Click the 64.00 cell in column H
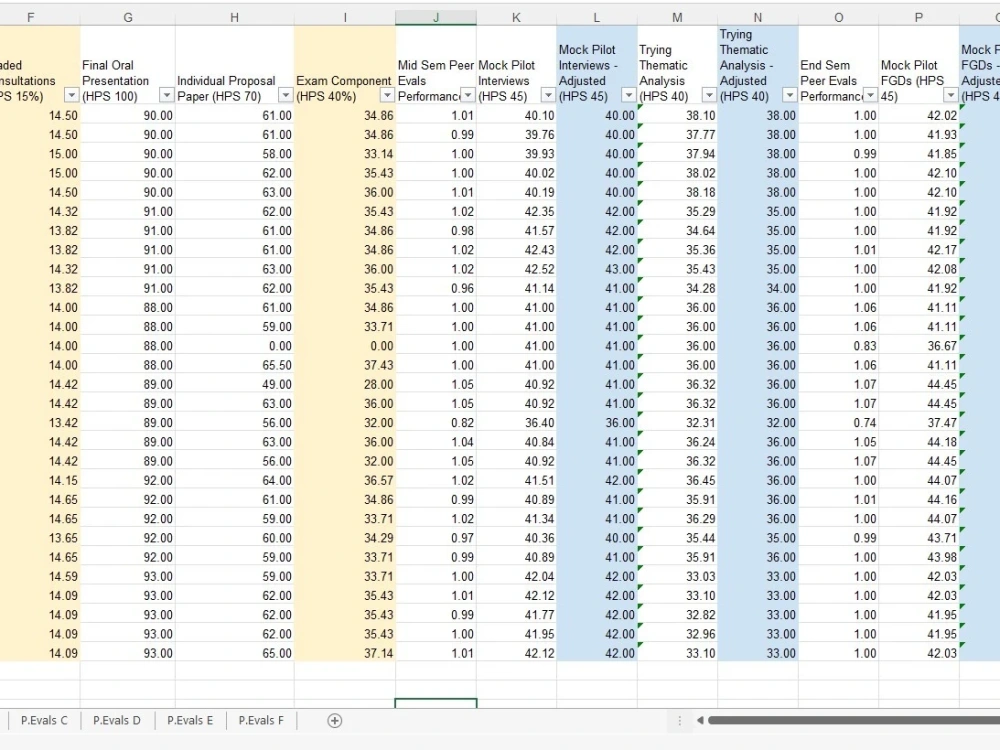Screen dimensions: 1000x750 coord(235,480)
